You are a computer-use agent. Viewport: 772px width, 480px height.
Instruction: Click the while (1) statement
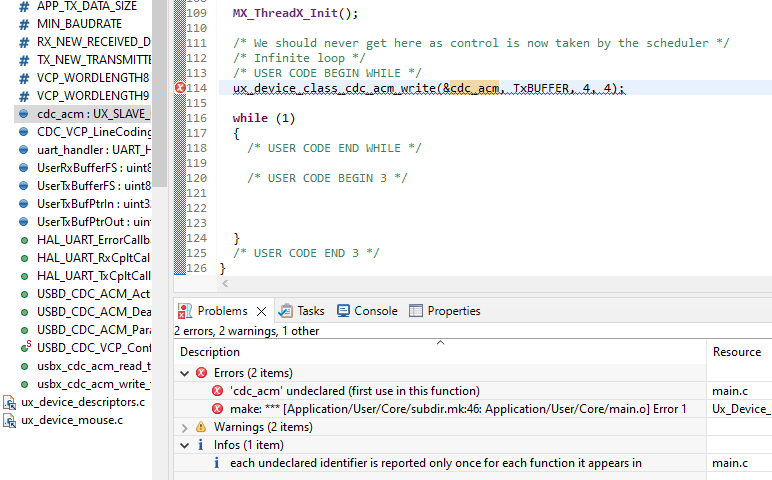pyautogui.click(x=264, y=118)
